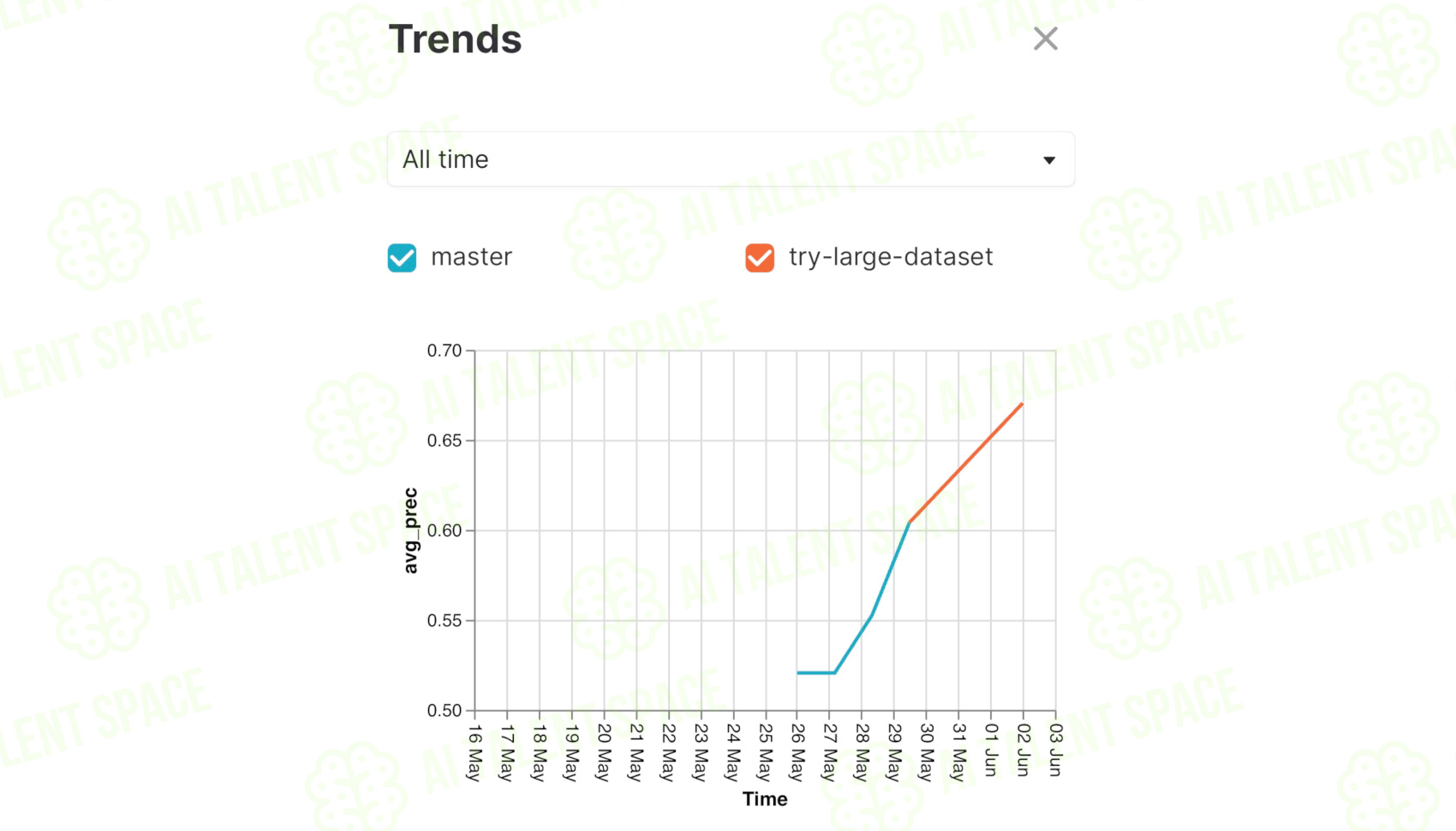Click the 0.50 value on y-axis
The height and width of the screenshot is (831, 1456).
click(x=445, y=710)
